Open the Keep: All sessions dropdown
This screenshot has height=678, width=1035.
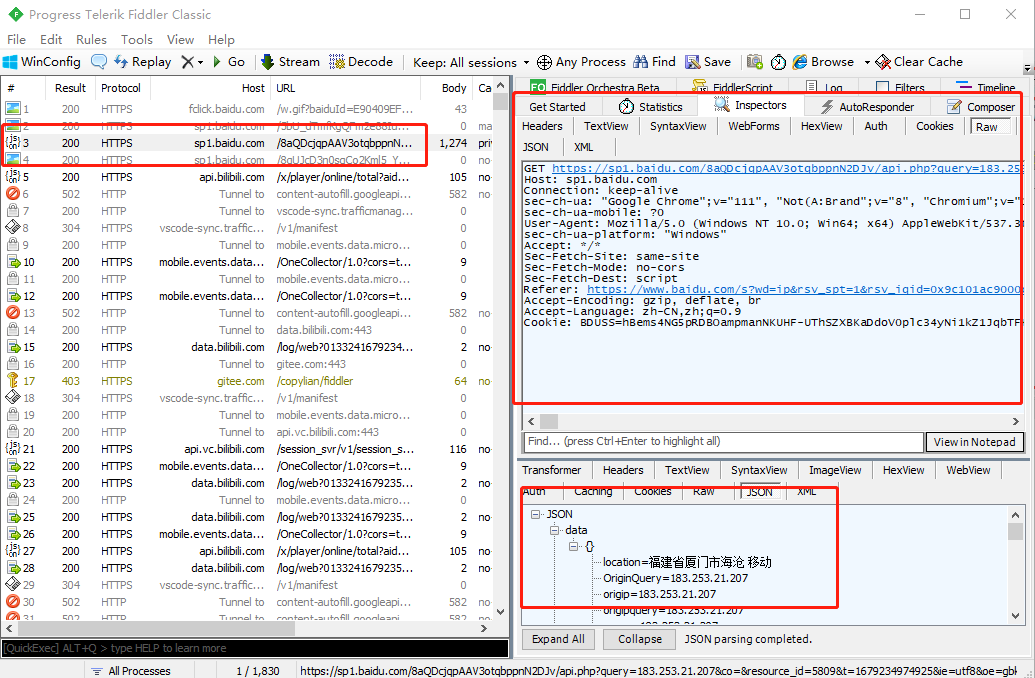pos(471,63)
